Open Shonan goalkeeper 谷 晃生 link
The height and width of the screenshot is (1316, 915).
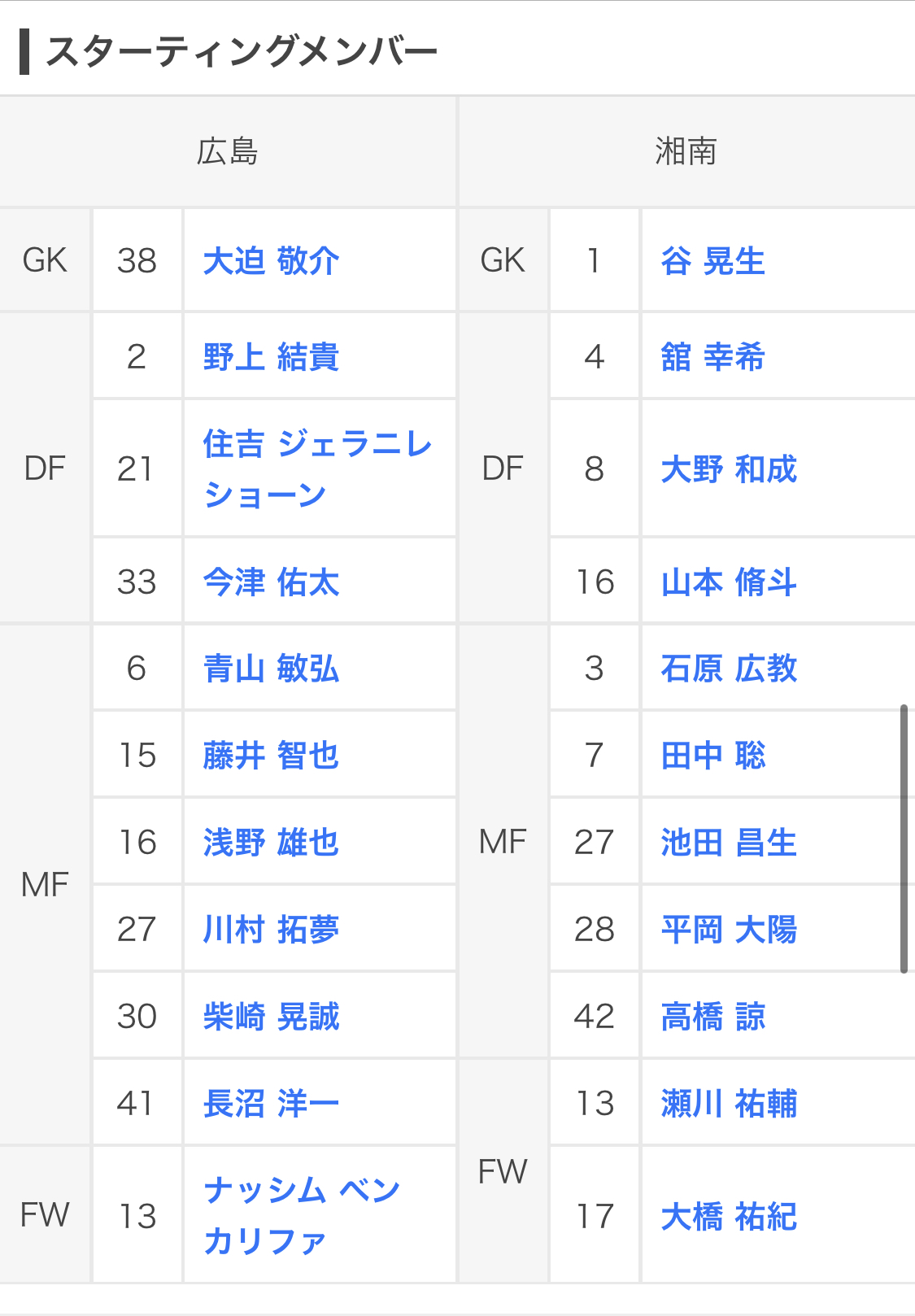click(x=712, y=261)
